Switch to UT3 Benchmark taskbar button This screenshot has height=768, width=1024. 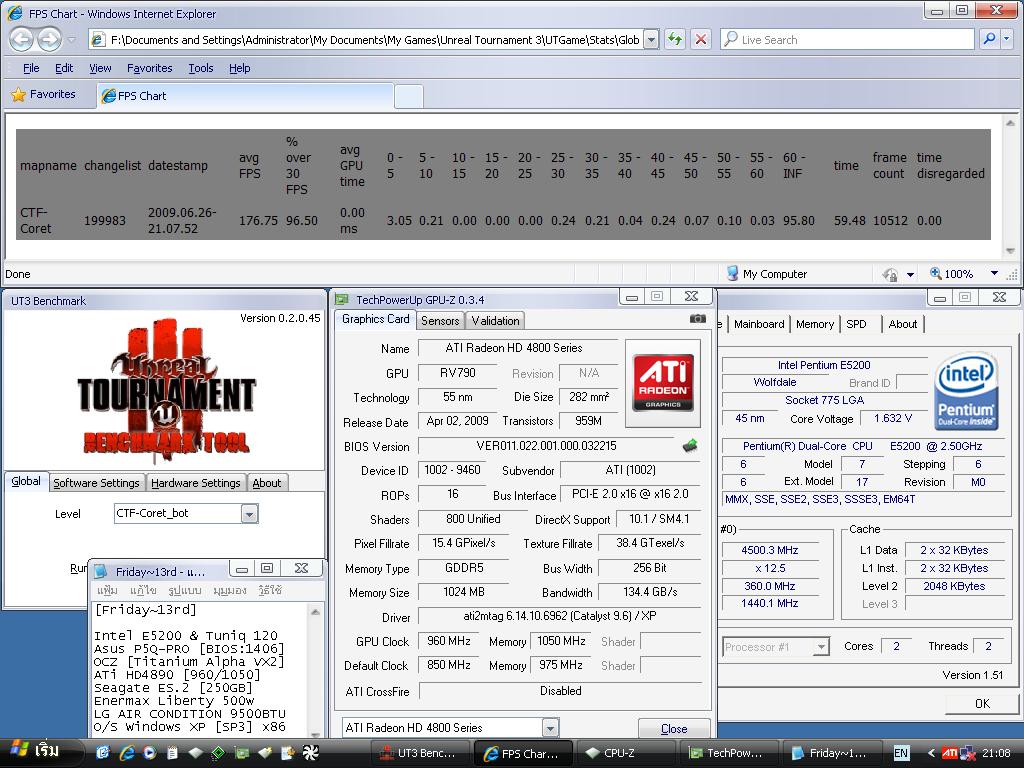pos(421,753)
